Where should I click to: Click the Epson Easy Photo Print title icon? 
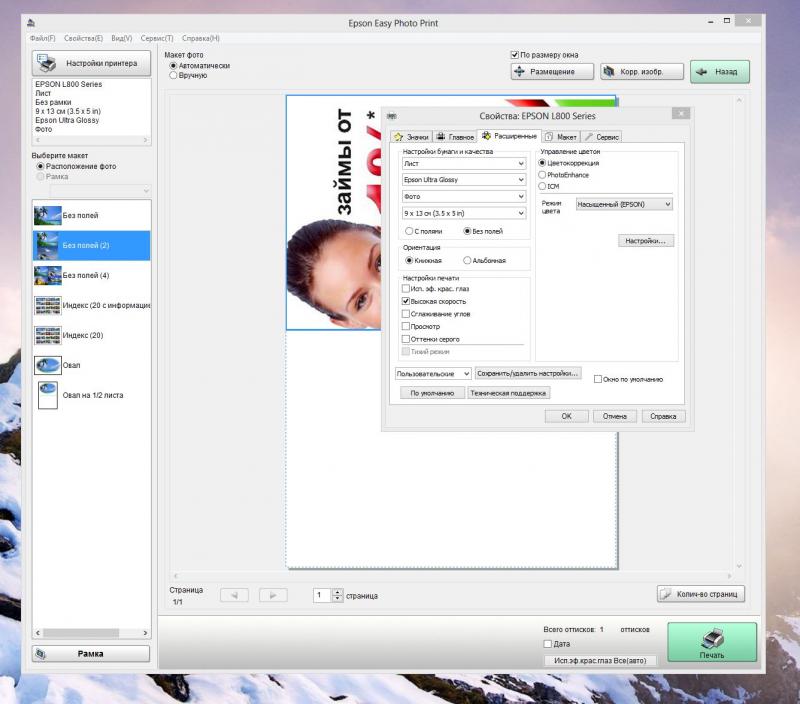[31, 23]
